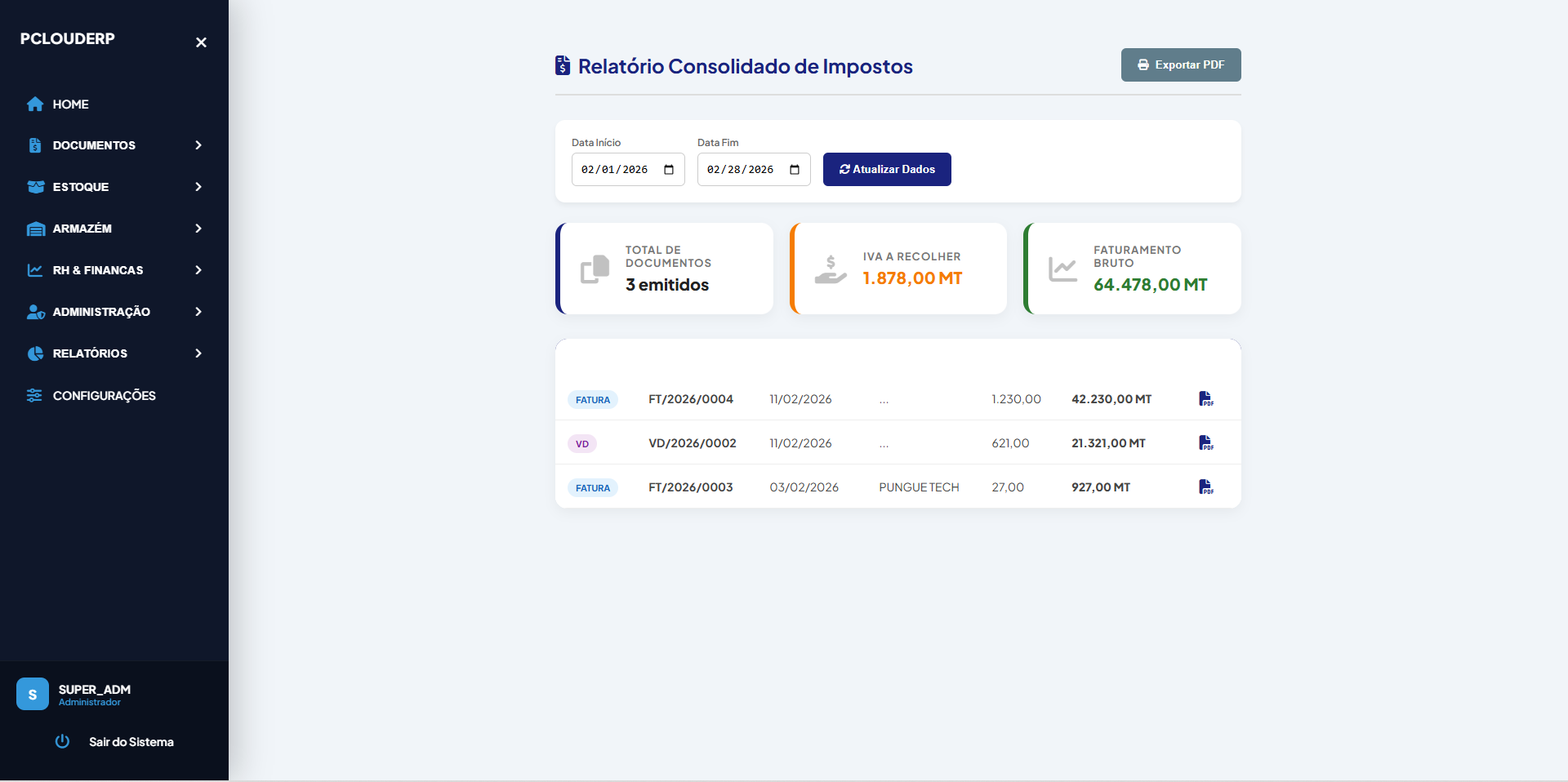Expand the Relatórios chevron
Screen dimensions: 1568x782
coord(198,353)
